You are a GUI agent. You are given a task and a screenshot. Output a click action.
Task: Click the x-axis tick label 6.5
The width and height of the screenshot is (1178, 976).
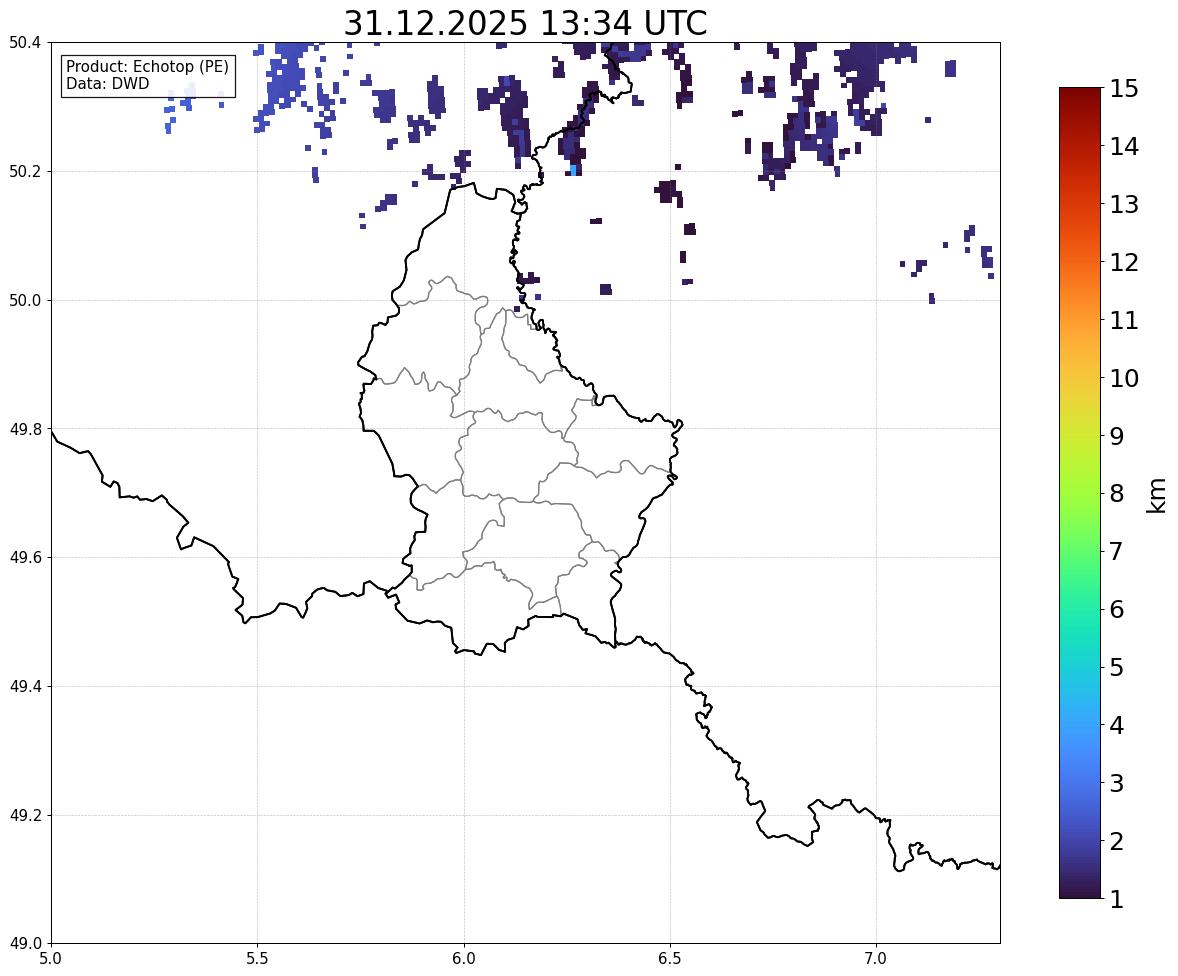[x=670, y=959]
